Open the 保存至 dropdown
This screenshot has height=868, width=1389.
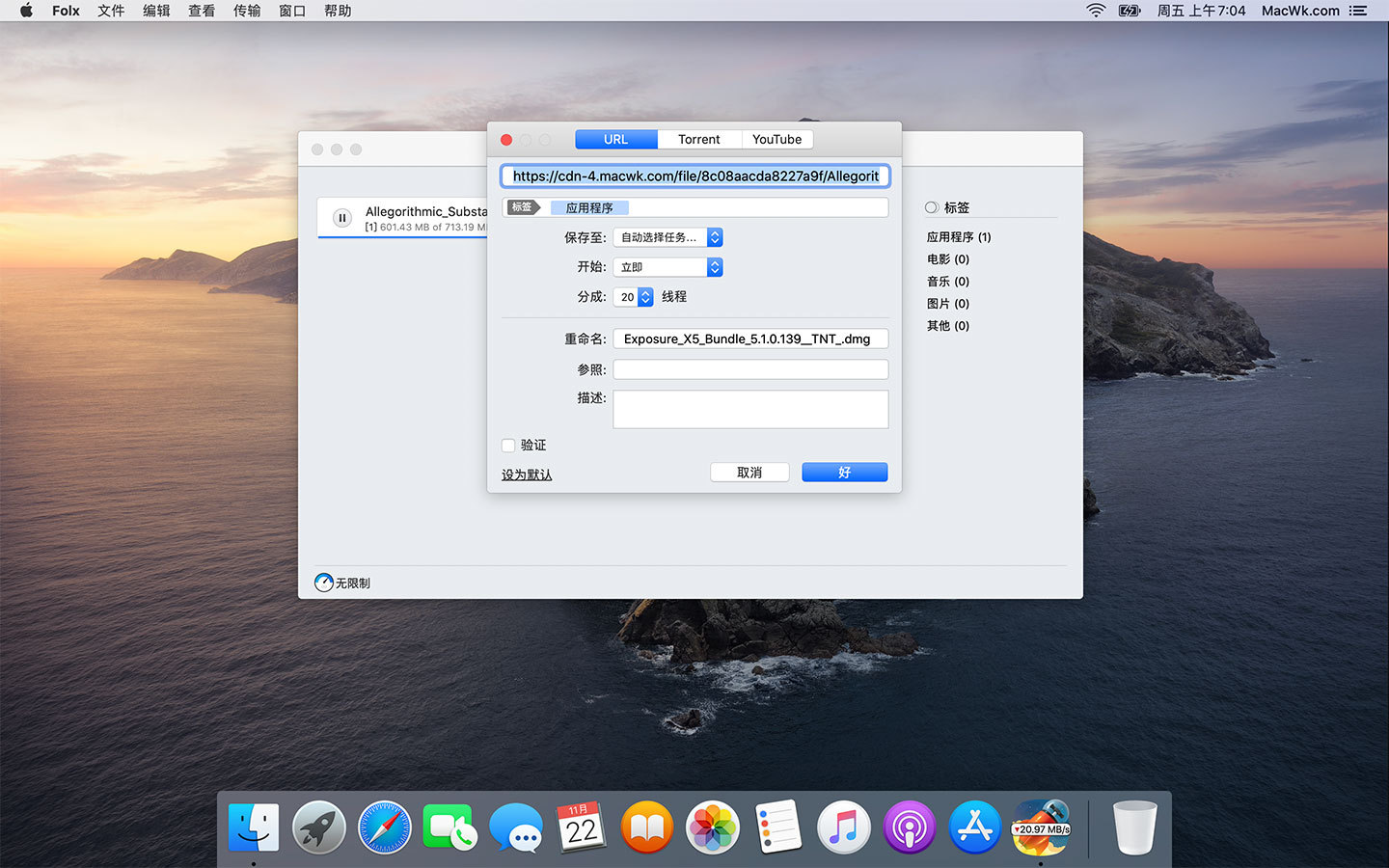(667, 237)
